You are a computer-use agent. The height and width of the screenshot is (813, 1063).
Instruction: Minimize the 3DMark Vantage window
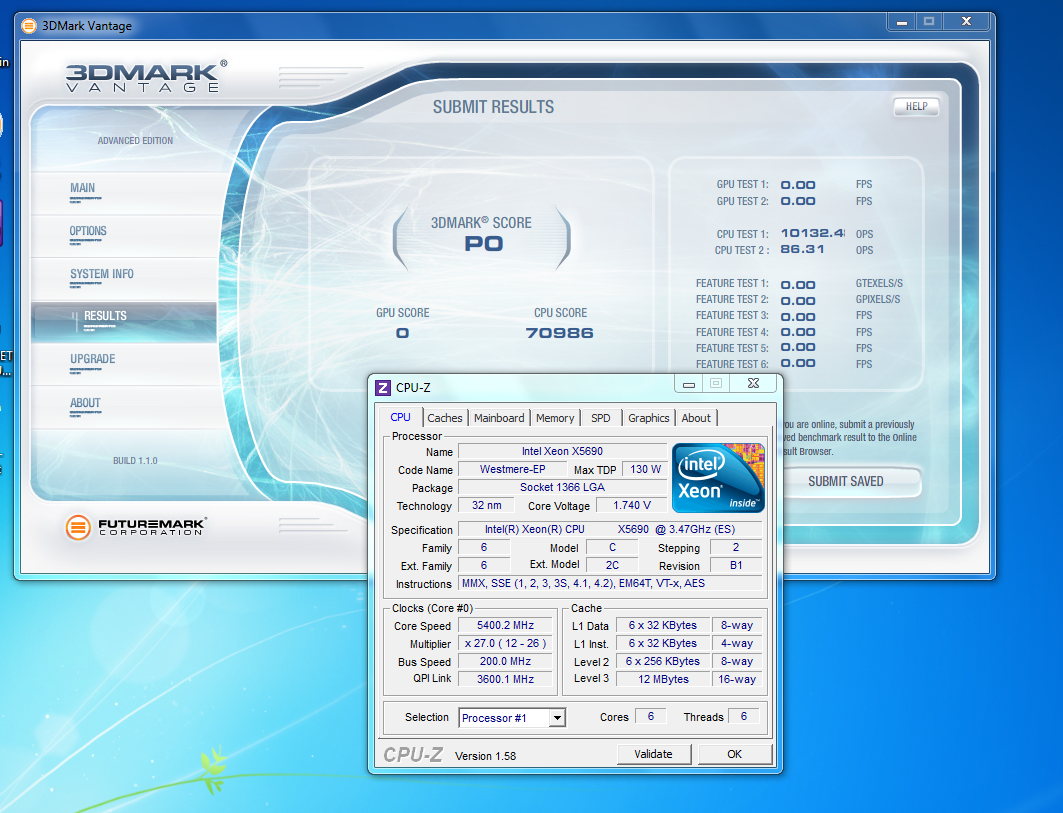pos(902,22)
